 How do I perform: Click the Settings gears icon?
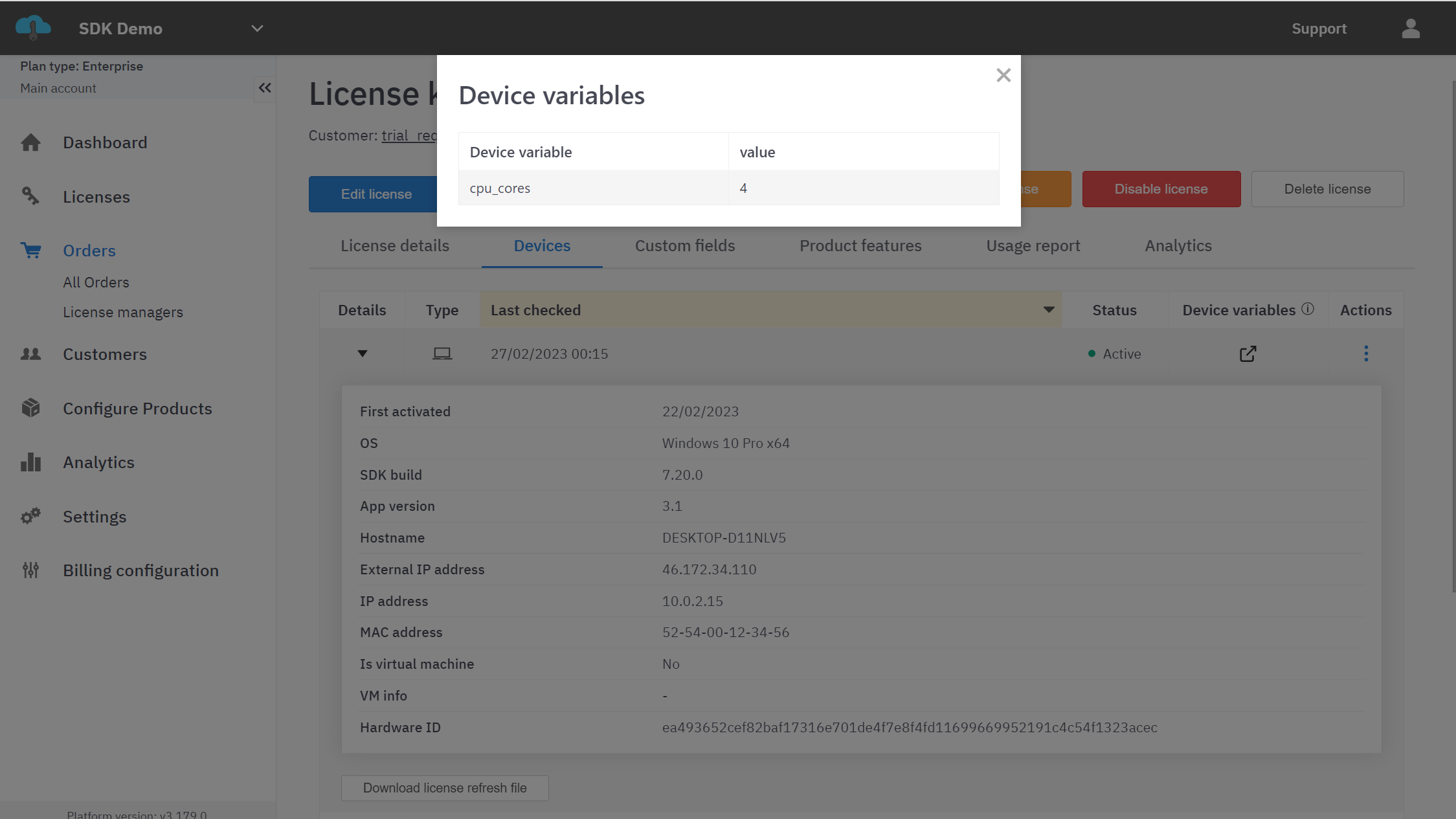(x=30, y=516)
